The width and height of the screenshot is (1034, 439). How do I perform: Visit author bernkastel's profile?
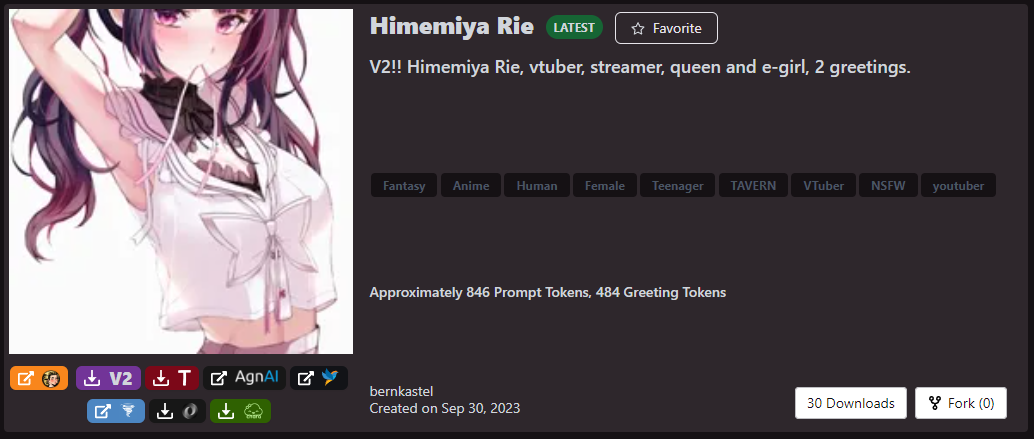click(x=401, y=392)
